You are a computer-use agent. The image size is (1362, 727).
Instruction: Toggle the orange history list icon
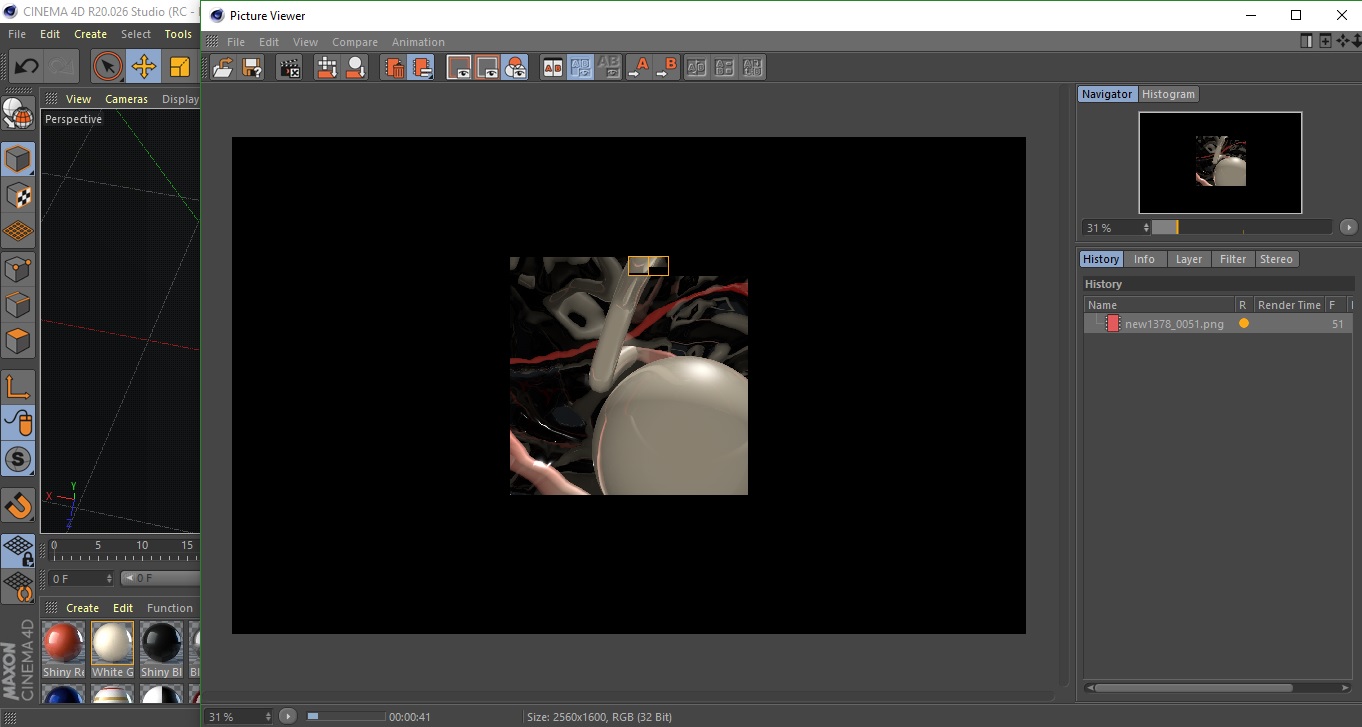[422, 68]
